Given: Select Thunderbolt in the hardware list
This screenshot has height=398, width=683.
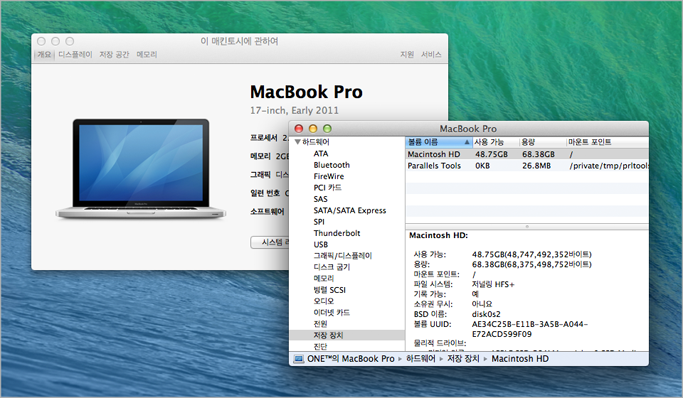Looking at the screenshot, I should [x=337, y=233].
